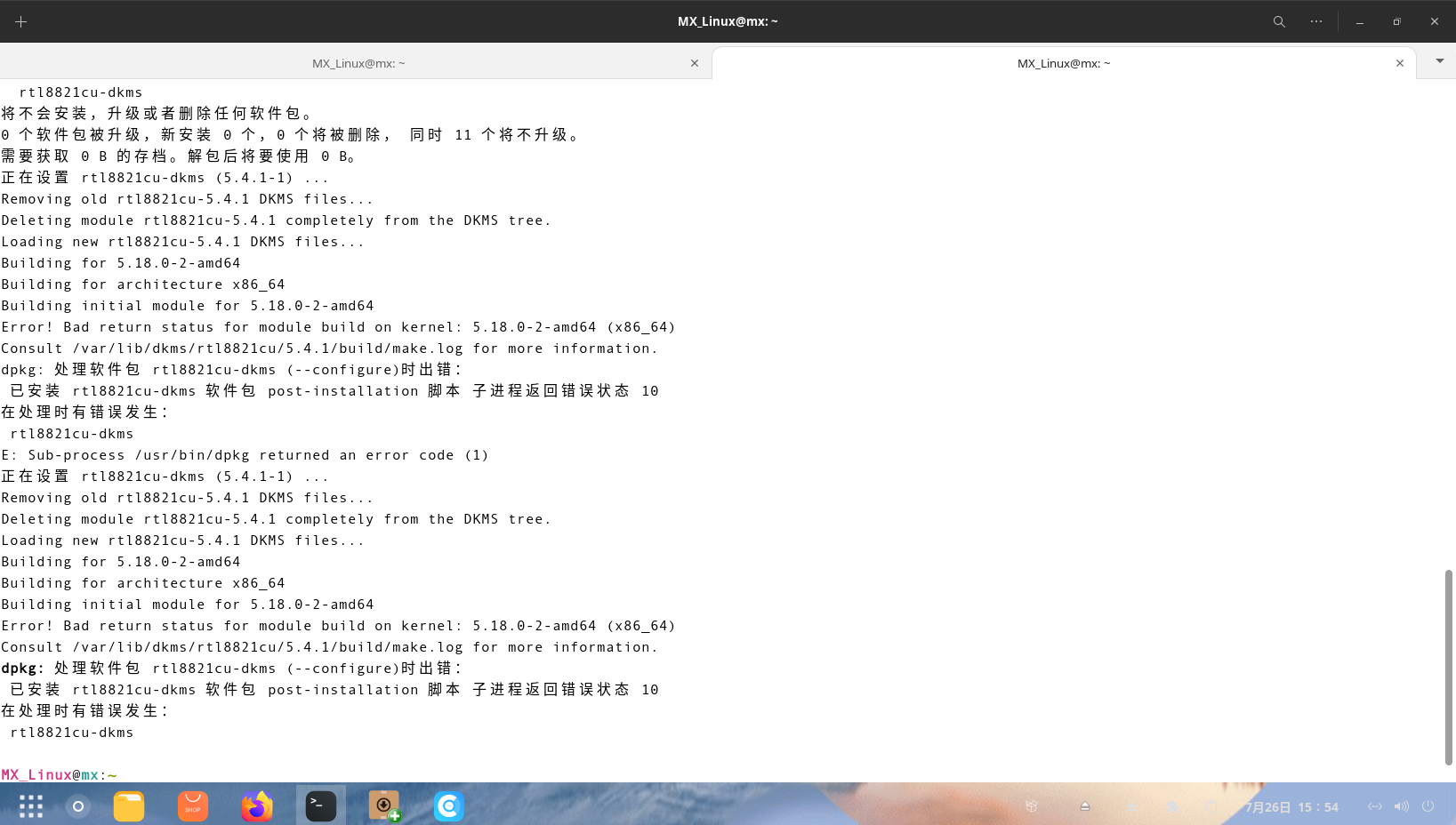Click the faded eject tray icon
Screen dimensions: 1456x825
[x=1132, y=806]
